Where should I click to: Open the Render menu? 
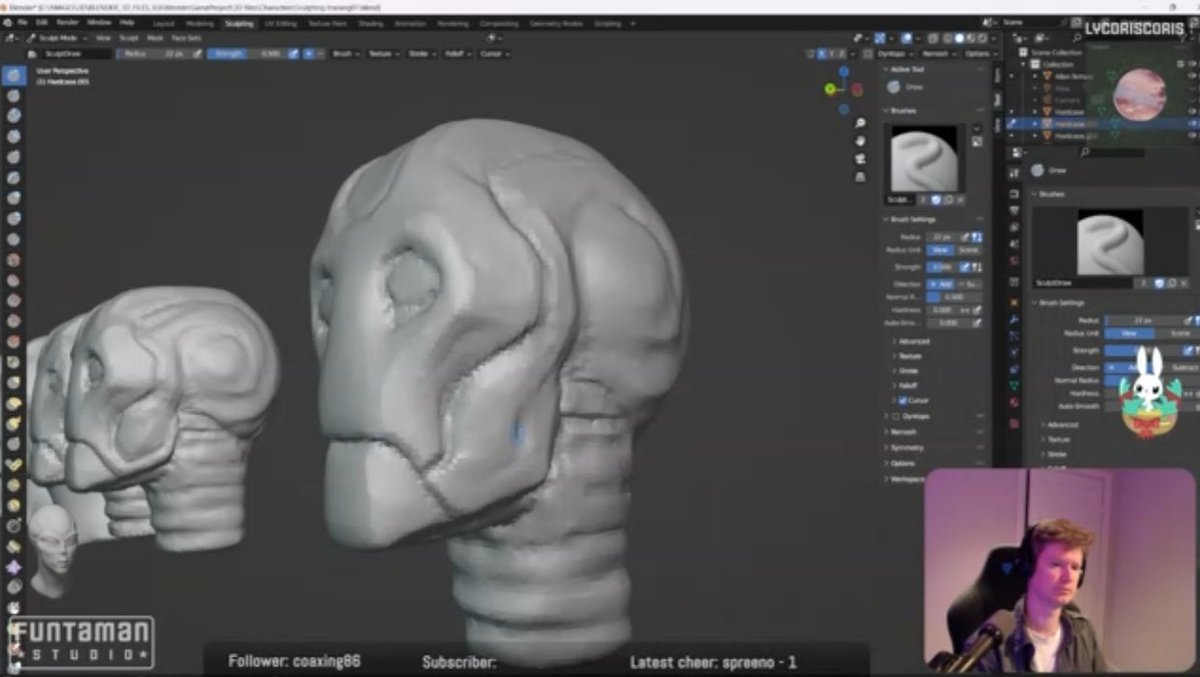pyautogui.click(x=67, y=22)
